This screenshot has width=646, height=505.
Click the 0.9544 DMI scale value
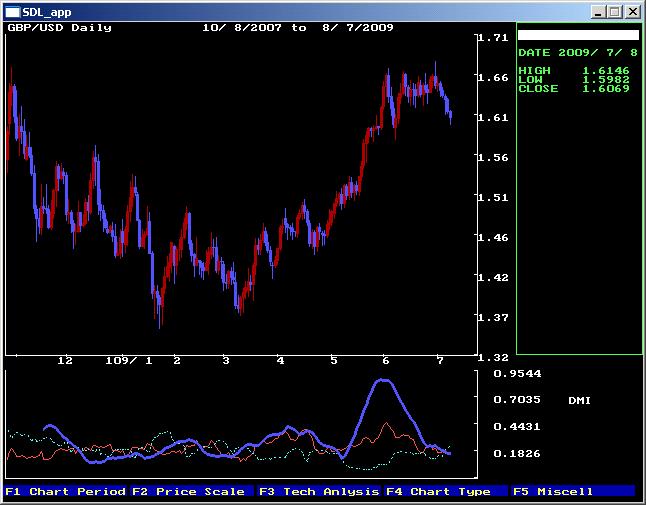click(x=517, y=374)
